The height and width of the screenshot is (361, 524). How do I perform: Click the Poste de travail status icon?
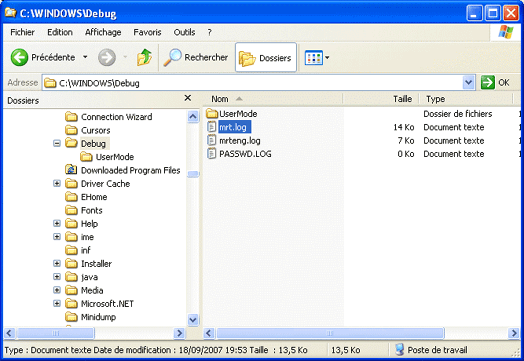point(399,350)
